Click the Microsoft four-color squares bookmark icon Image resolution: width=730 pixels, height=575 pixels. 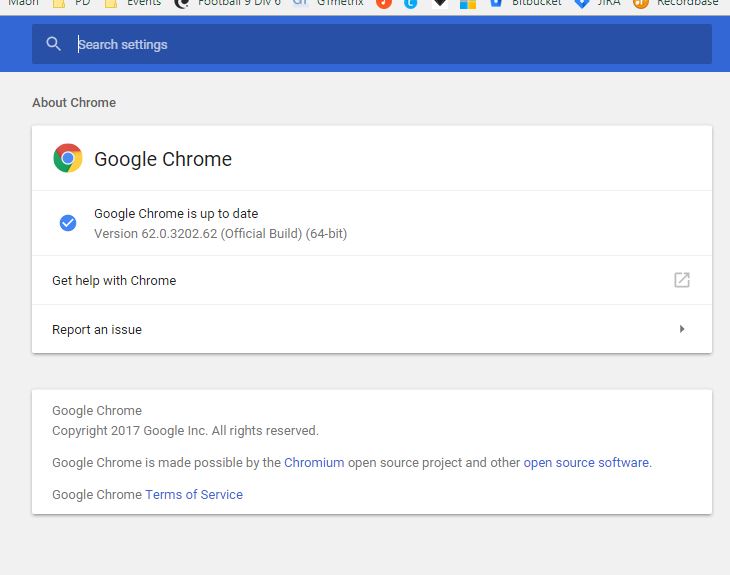(467, 4)
